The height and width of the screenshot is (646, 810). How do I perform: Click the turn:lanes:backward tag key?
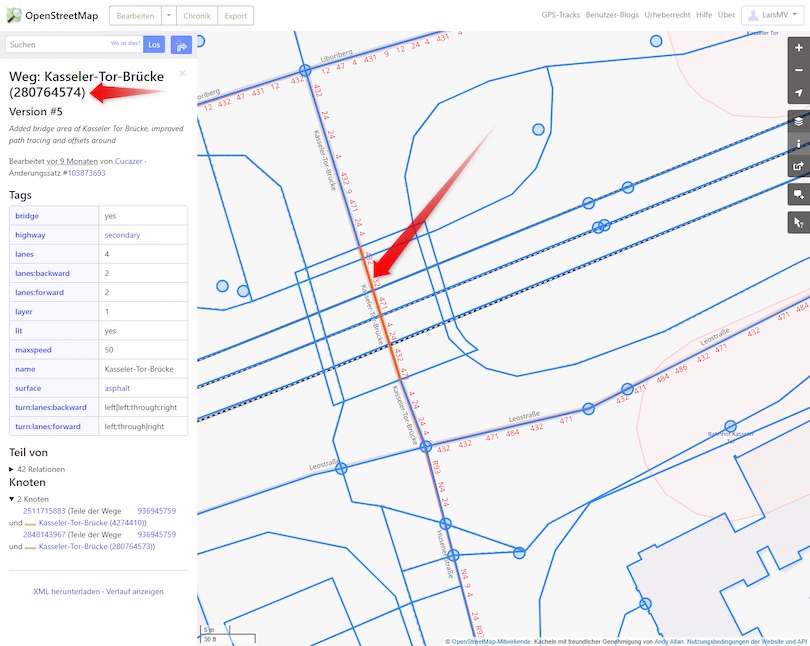pyautogui.click(x=51, y=407)
